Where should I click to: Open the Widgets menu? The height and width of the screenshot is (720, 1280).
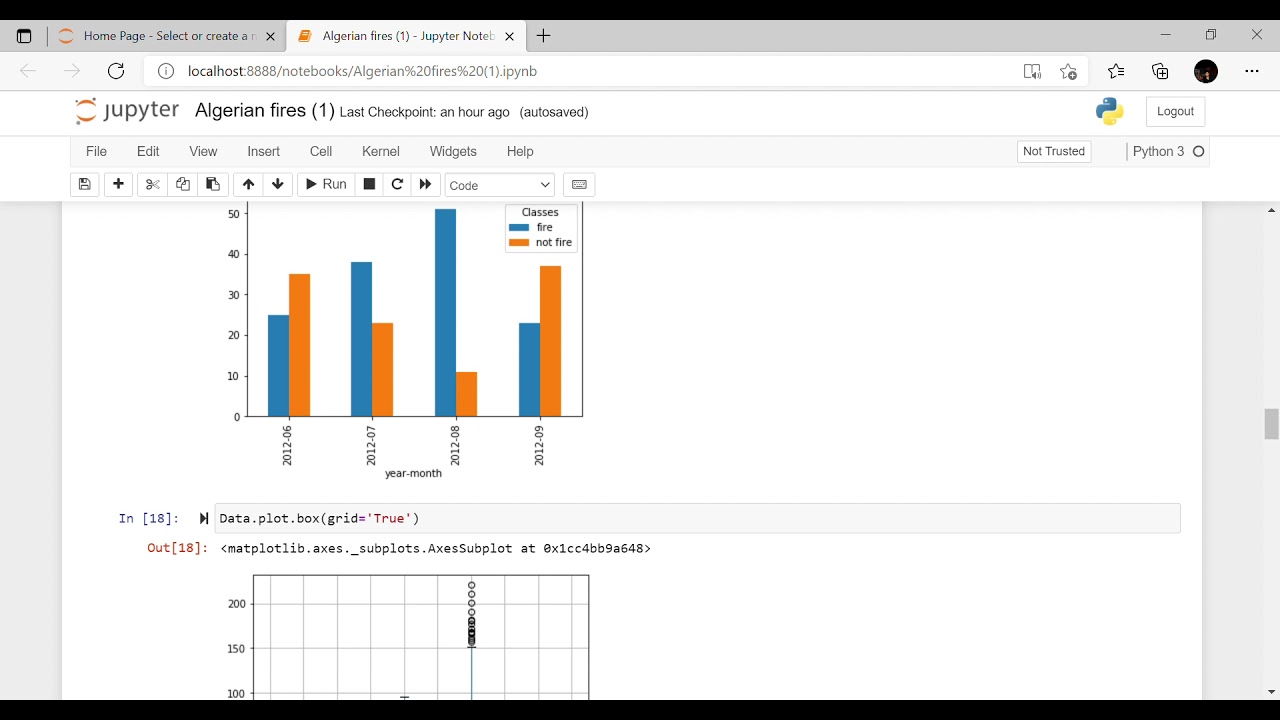453,152
